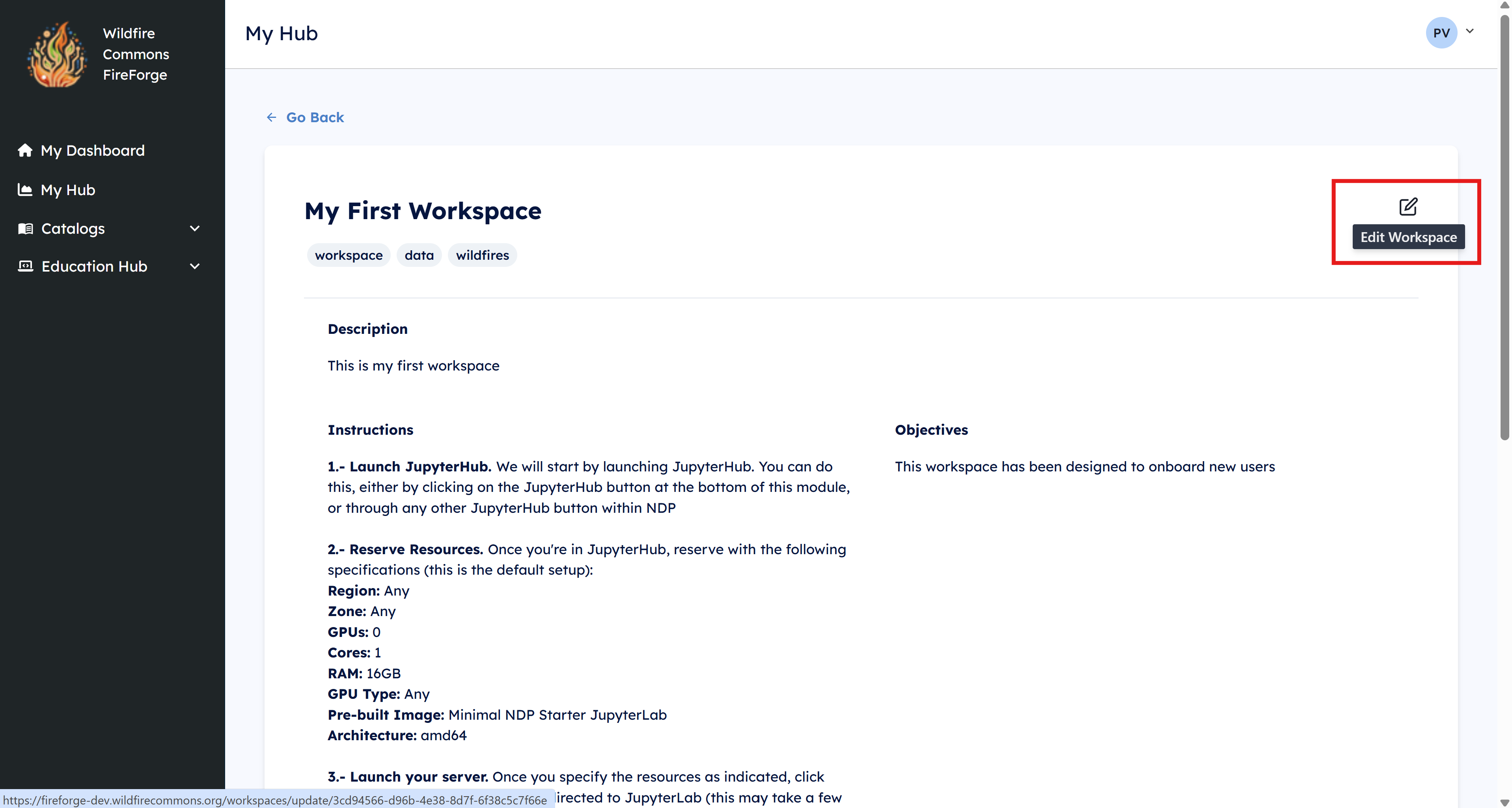Expand the Education Hub chevron
The height and width of the screenshot is (808, 1512).
coord(195,266)
